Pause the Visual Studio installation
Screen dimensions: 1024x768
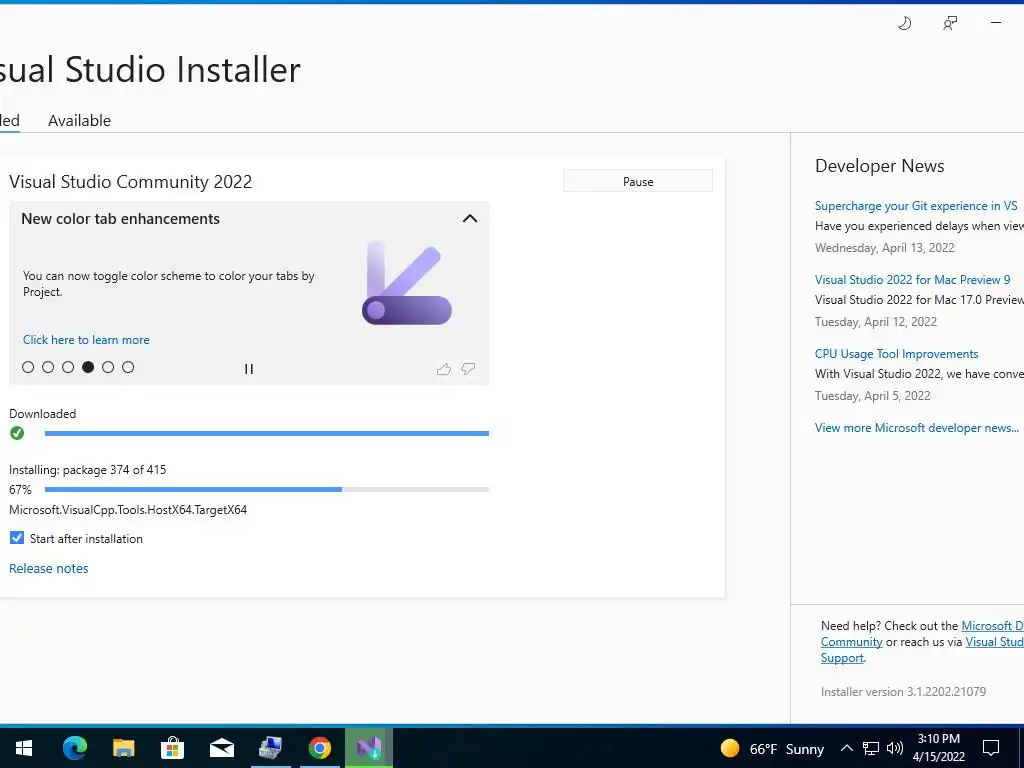(637, 181)
